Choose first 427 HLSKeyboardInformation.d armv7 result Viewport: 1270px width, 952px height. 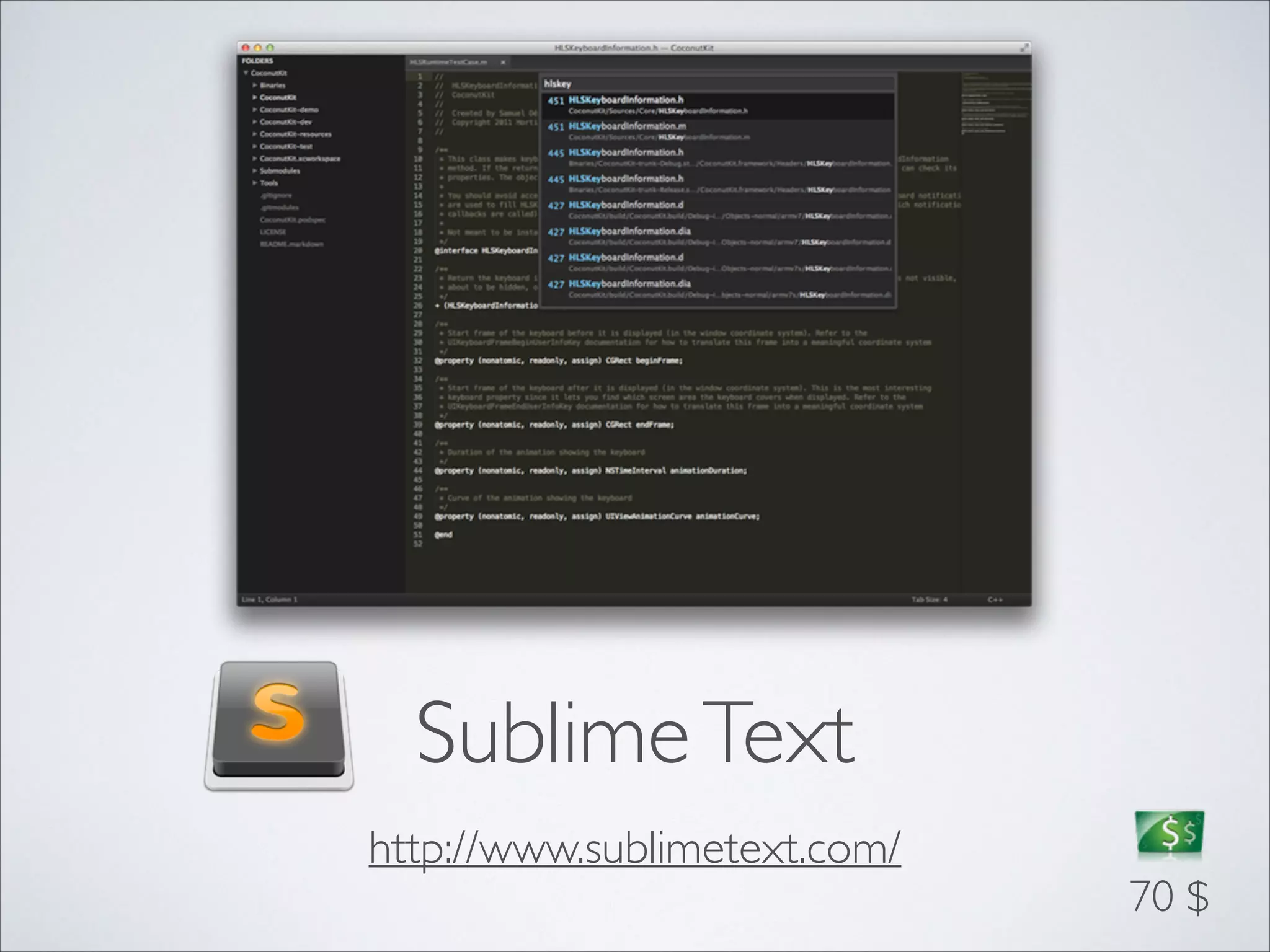(x=718, y=211)
